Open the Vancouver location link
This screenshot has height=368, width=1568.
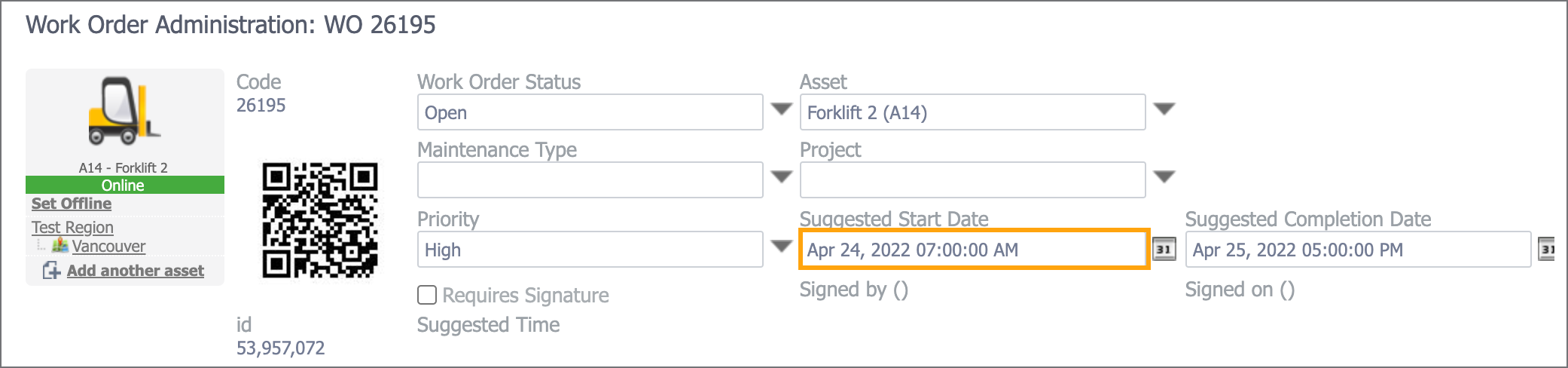click(108, 247)
